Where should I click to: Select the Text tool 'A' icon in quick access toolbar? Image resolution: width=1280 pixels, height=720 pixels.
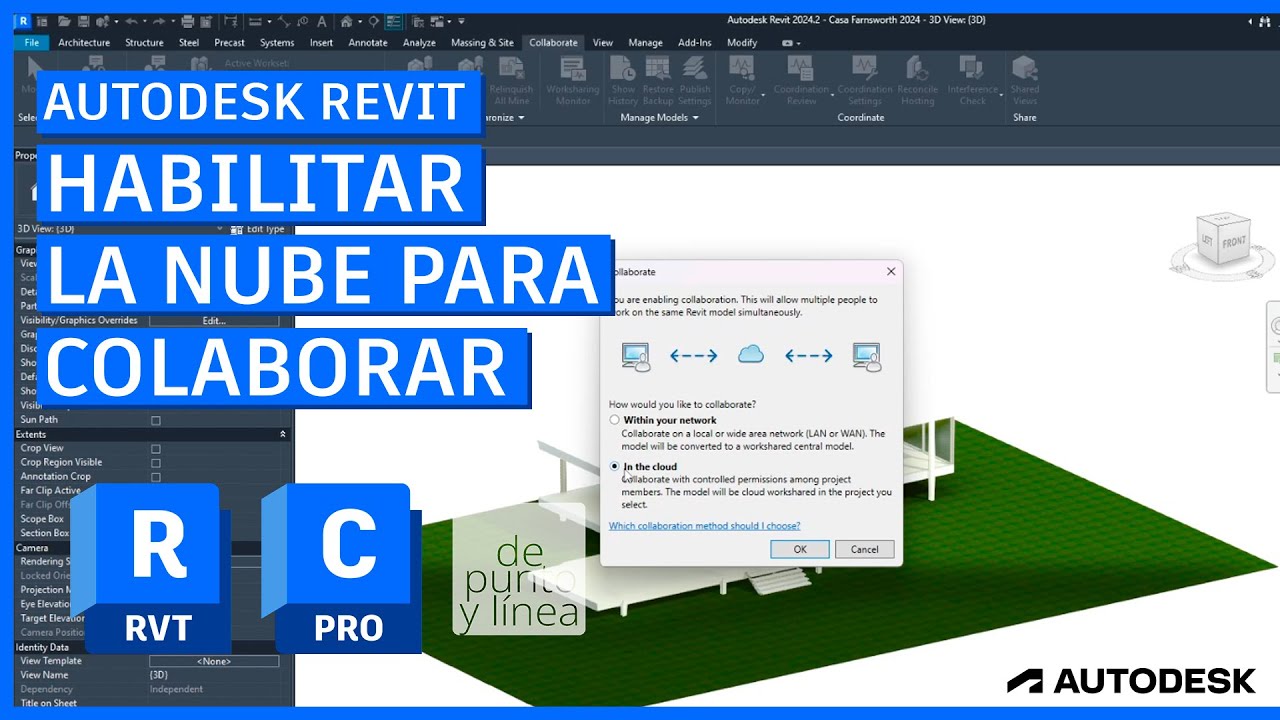click(x=322, y=21)
